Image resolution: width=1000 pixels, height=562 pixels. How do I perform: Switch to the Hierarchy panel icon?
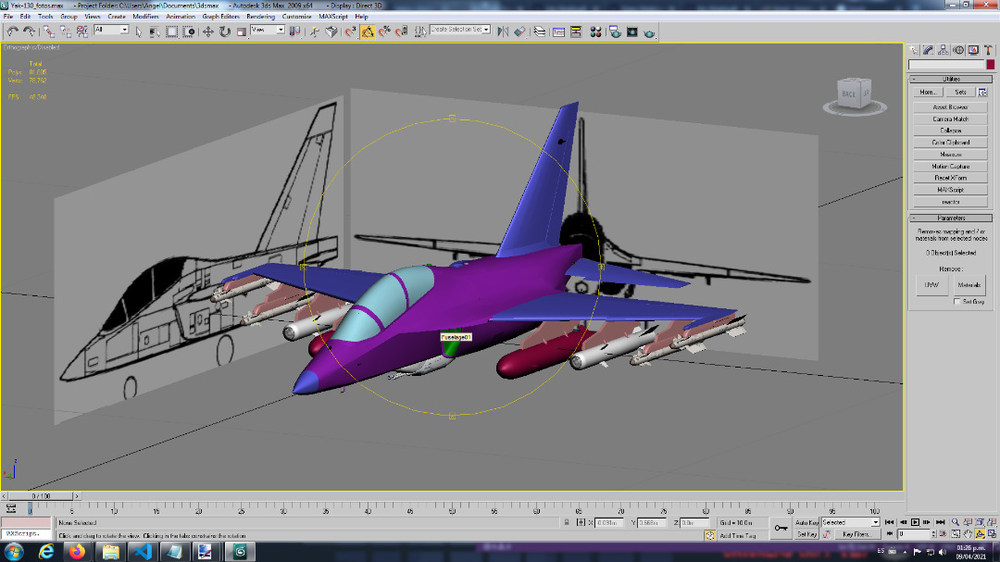click(943, 50)
